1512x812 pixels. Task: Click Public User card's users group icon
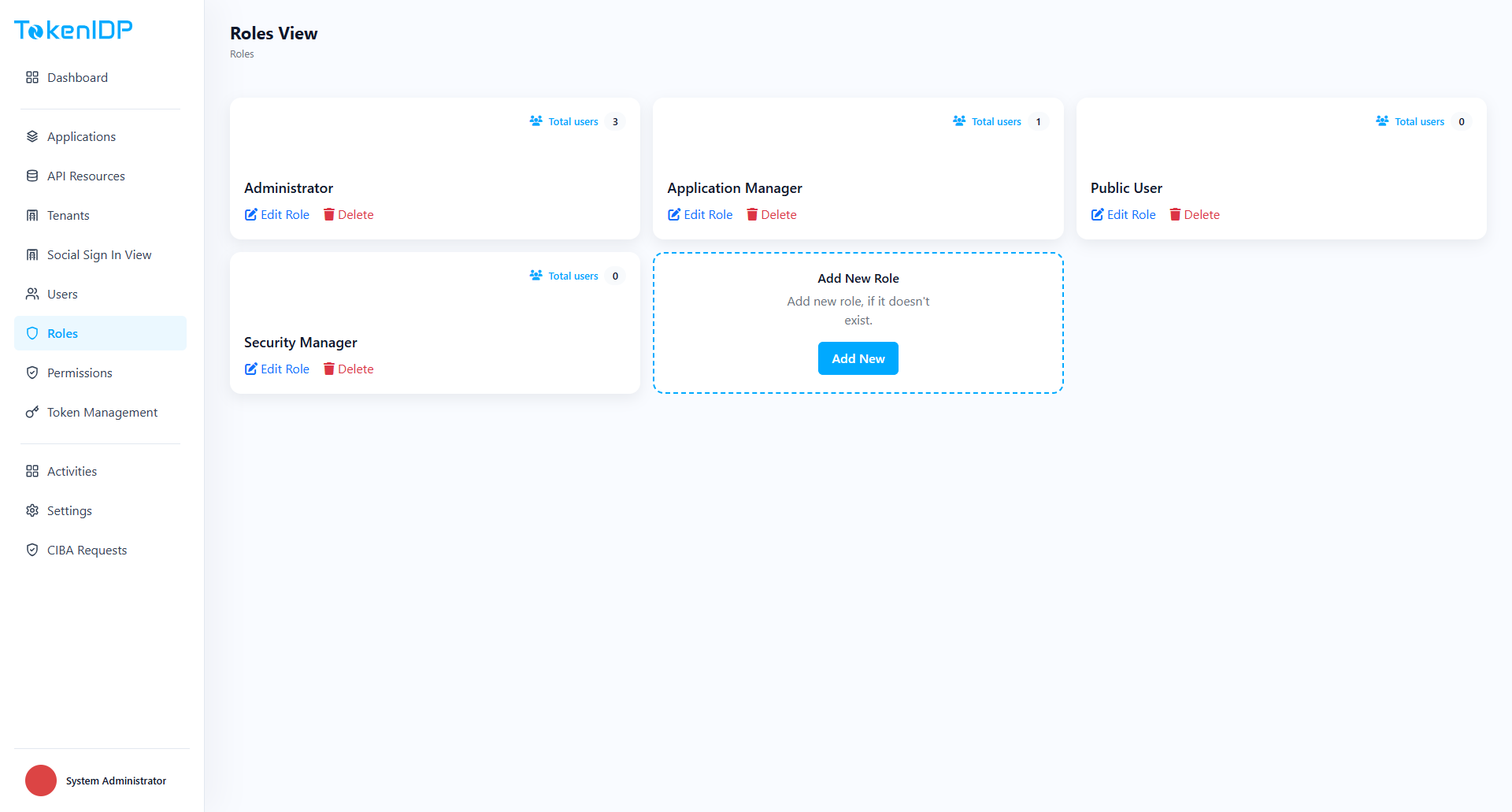click(x=1382, y=121)
